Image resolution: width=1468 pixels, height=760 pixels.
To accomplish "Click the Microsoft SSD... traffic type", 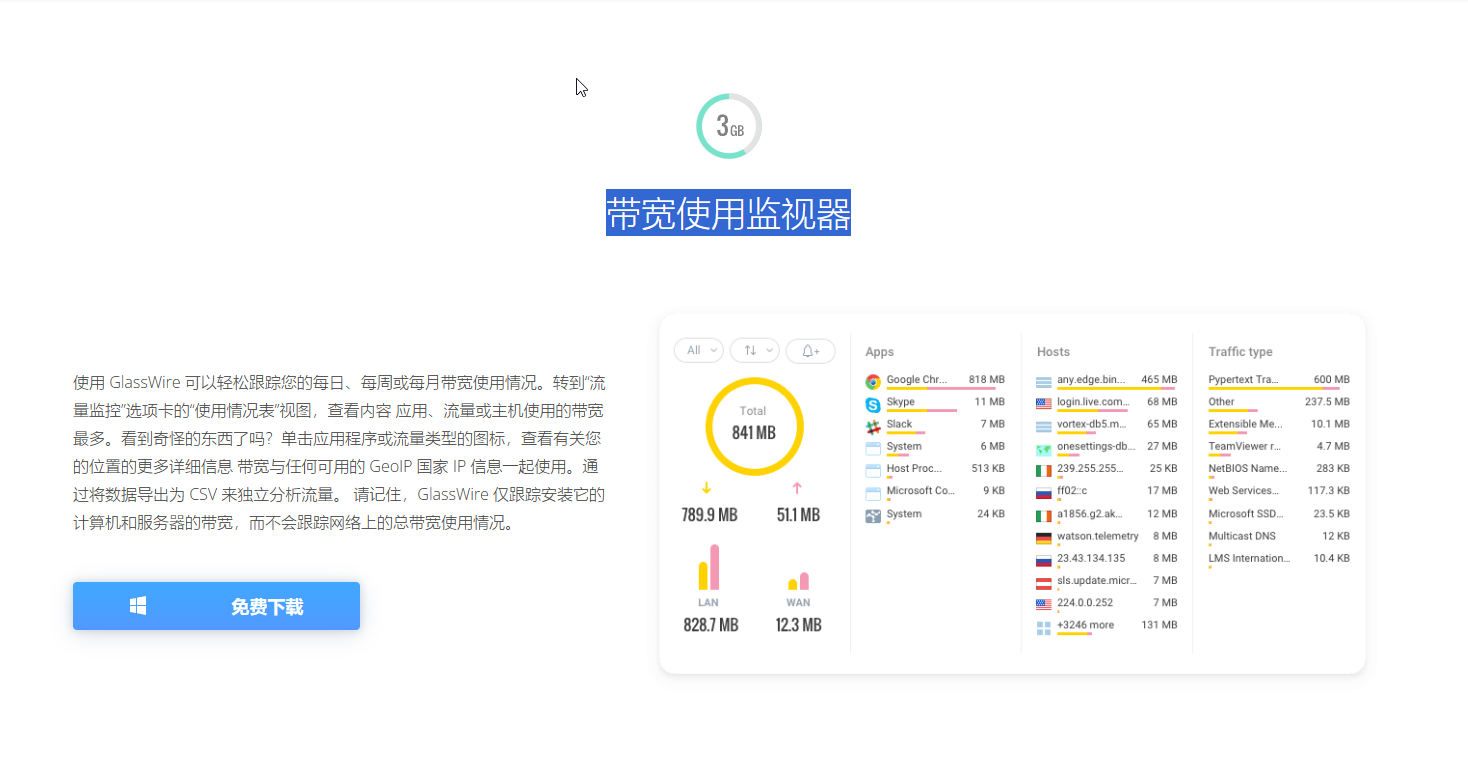I will (x=1245, y=513).
